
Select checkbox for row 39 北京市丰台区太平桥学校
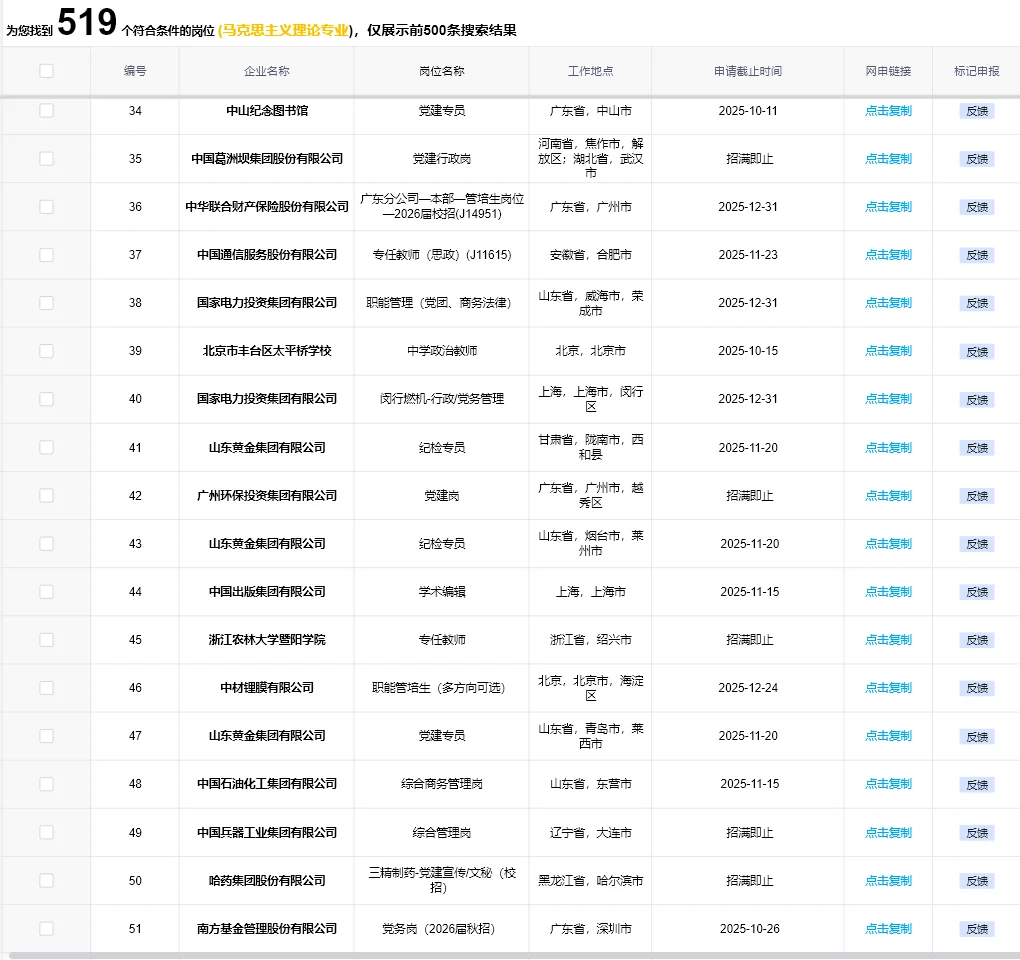46,351
